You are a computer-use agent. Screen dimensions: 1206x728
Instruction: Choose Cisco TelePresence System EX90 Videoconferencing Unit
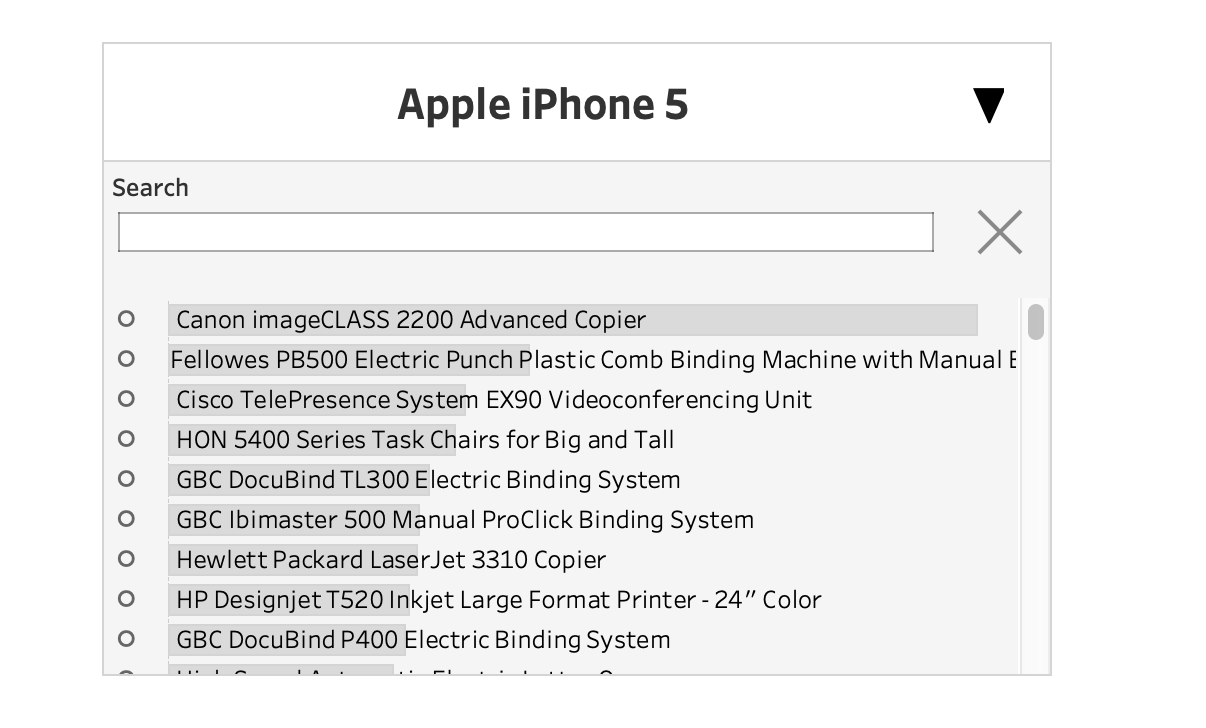coord(494,400)
